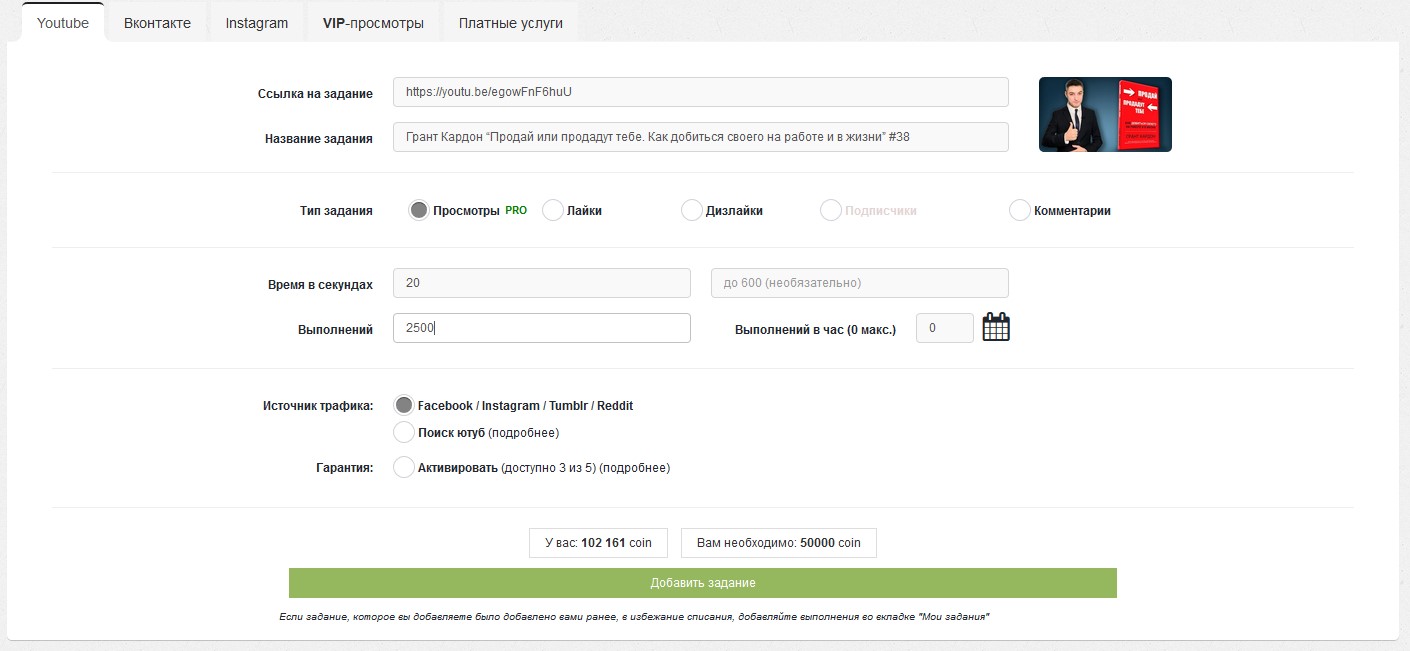Click the Ссылка на задание URL field
1410x651 pixels.
coord(700,92)
